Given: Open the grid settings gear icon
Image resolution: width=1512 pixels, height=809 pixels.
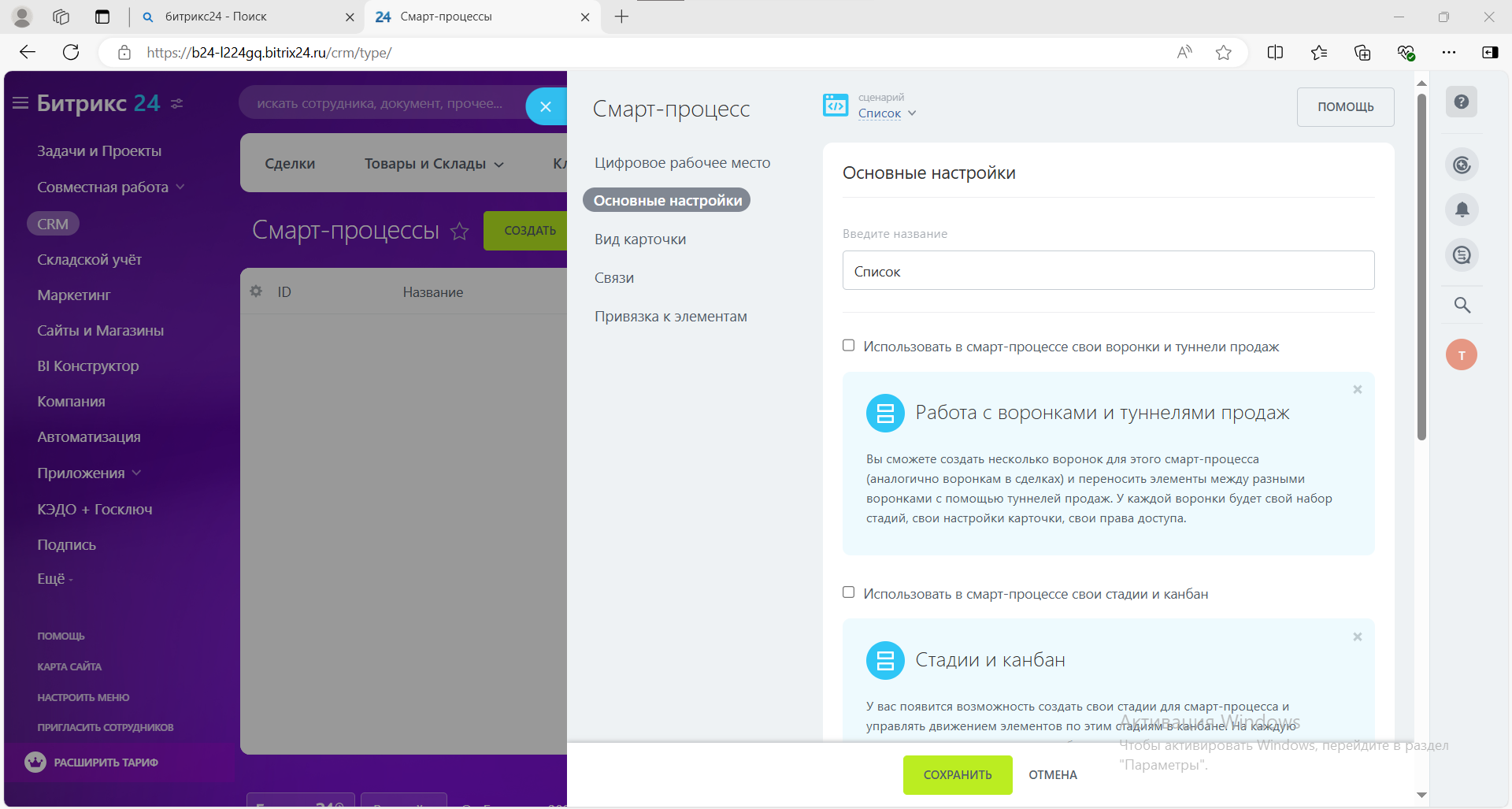Looking at the screenshot, I should tap(256, 291).
